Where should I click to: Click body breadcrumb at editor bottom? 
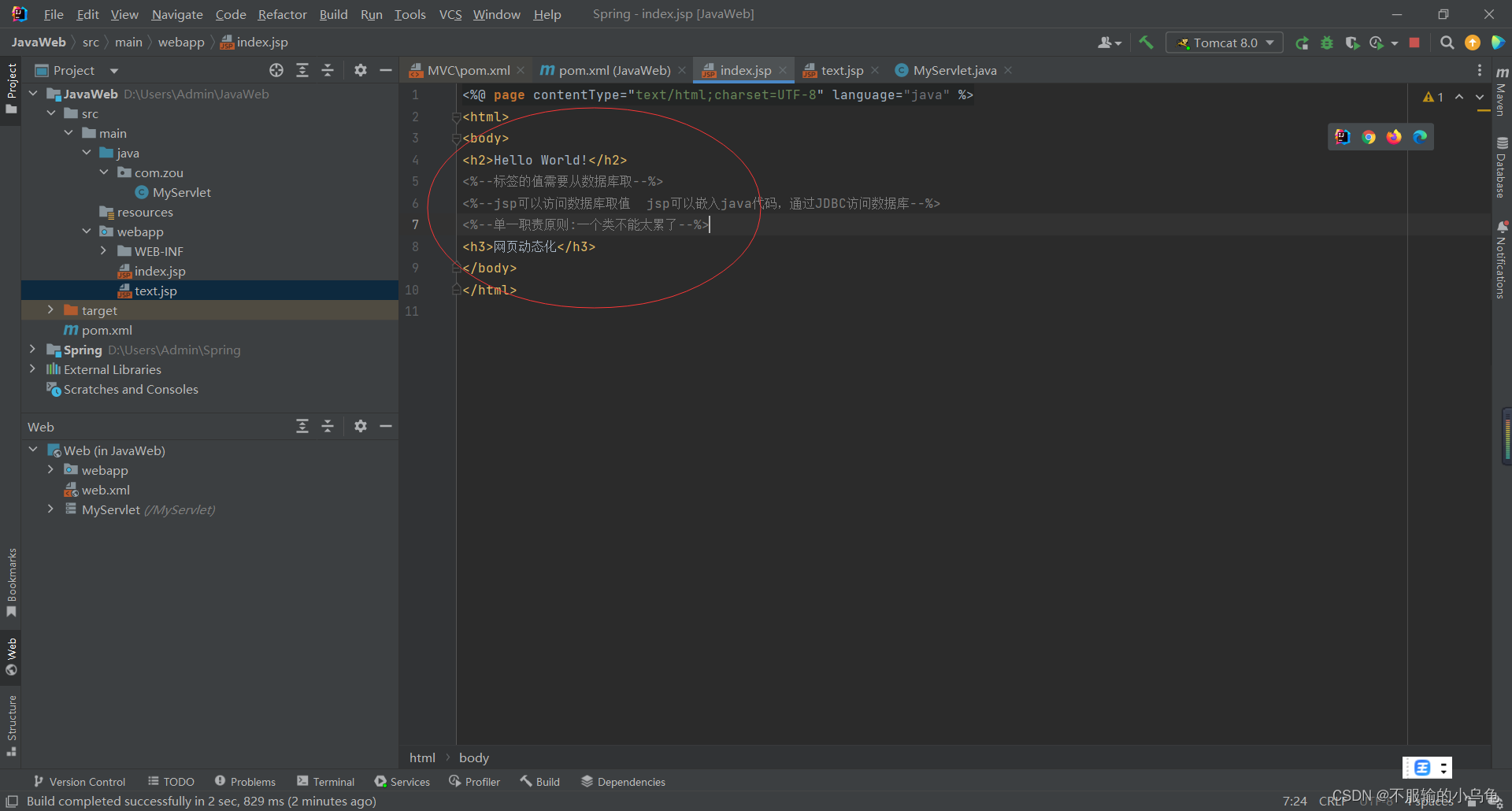coord(474,757)
